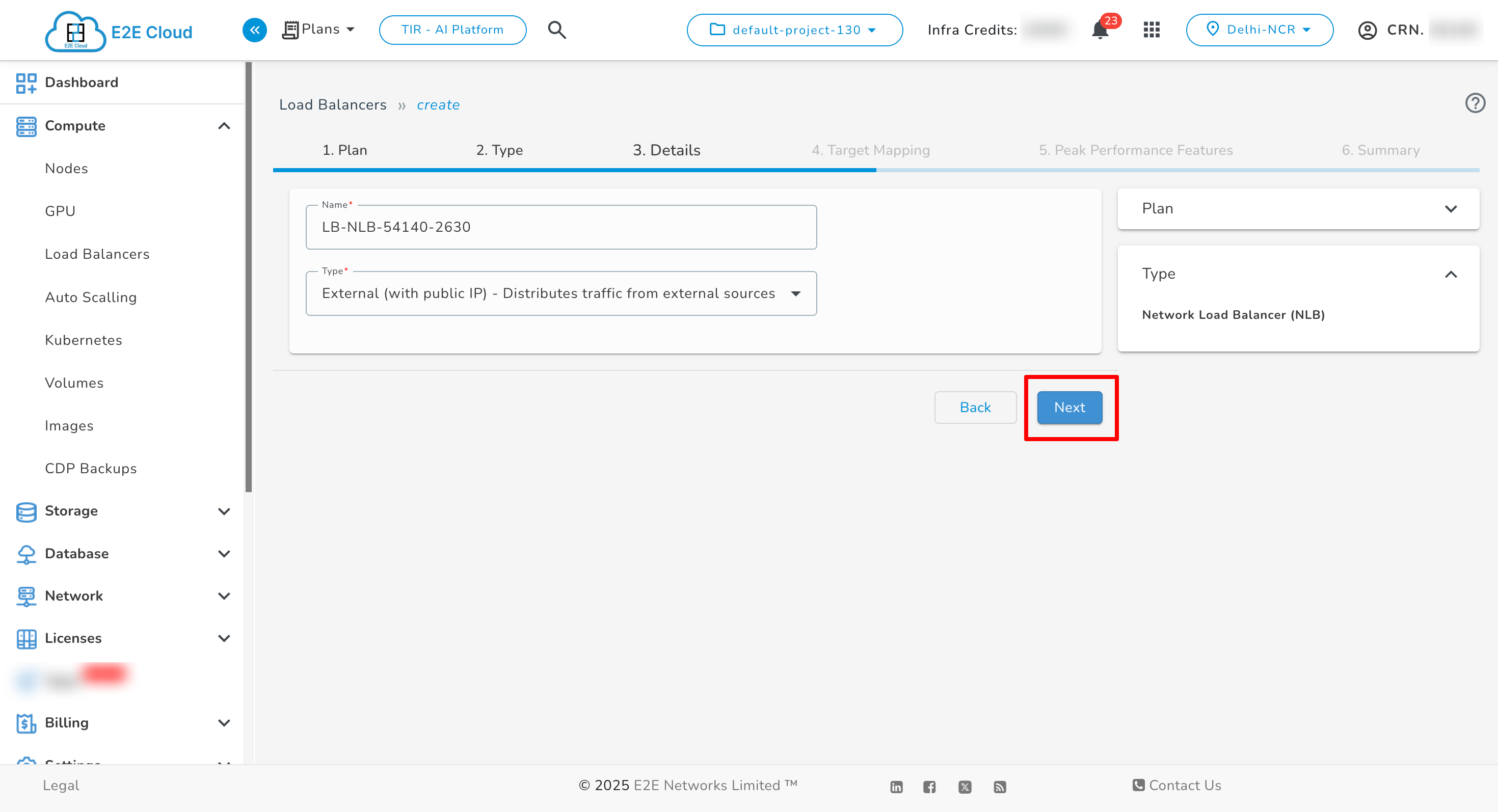Collapse the sidebar with the arrow icon
1498x812 pixels.
pos(254,30)
